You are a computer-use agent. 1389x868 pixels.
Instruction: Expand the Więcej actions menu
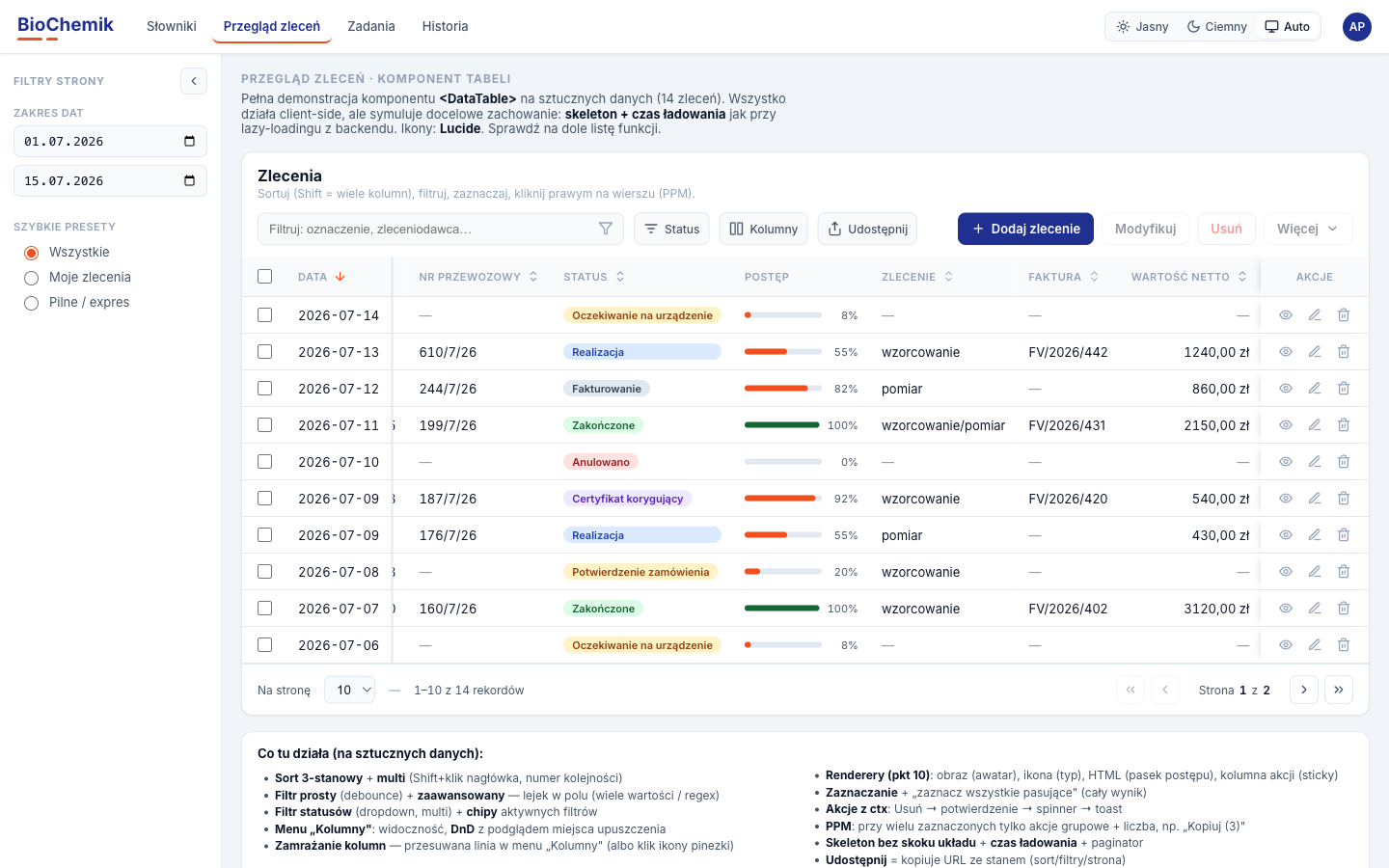(x=1308, y=229)
